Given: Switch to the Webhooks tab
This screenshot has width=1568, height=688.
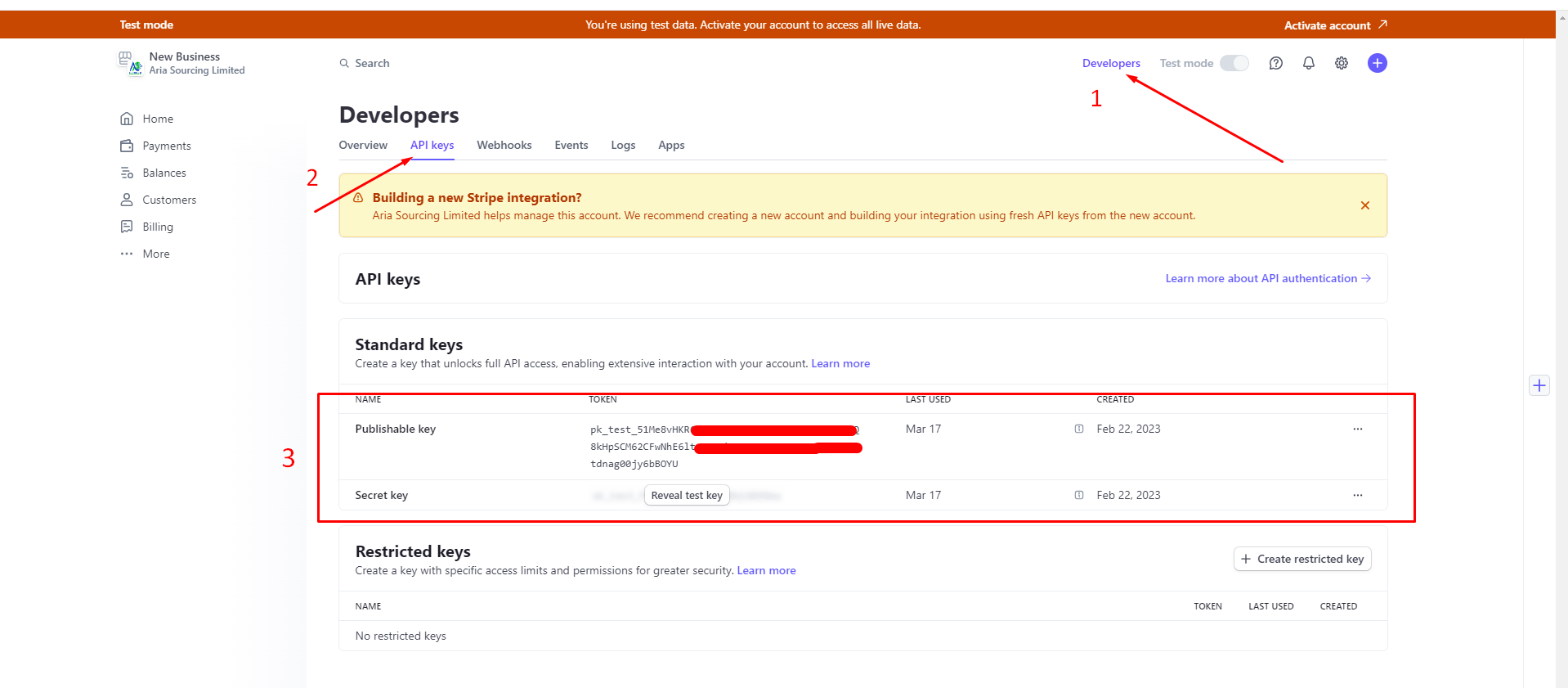Looking at the screenshot, I should [x=504, y=145].
